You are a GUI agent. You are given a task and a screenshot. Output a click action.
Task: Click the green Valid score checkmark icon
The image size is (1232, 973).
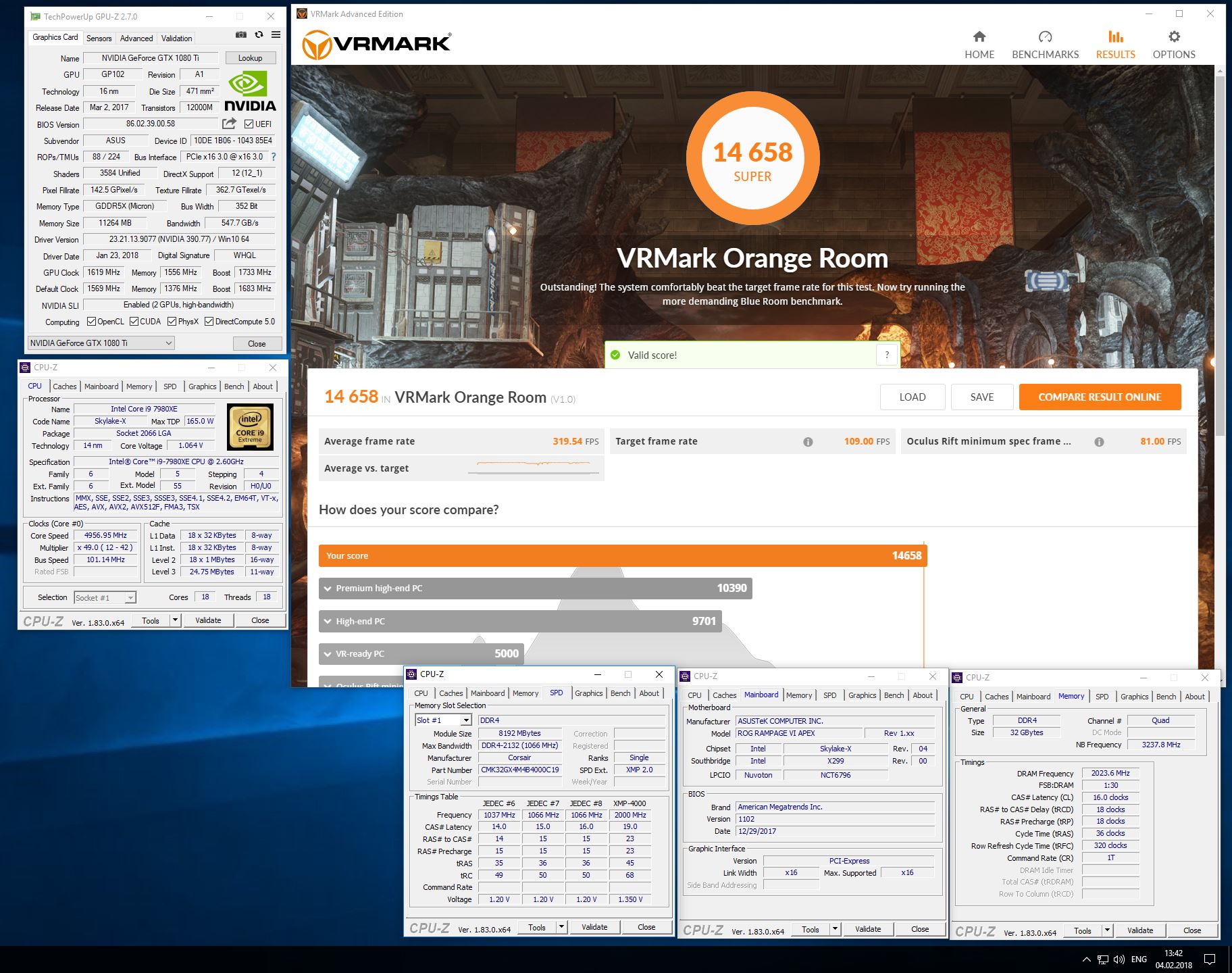[x=615, y=355]
